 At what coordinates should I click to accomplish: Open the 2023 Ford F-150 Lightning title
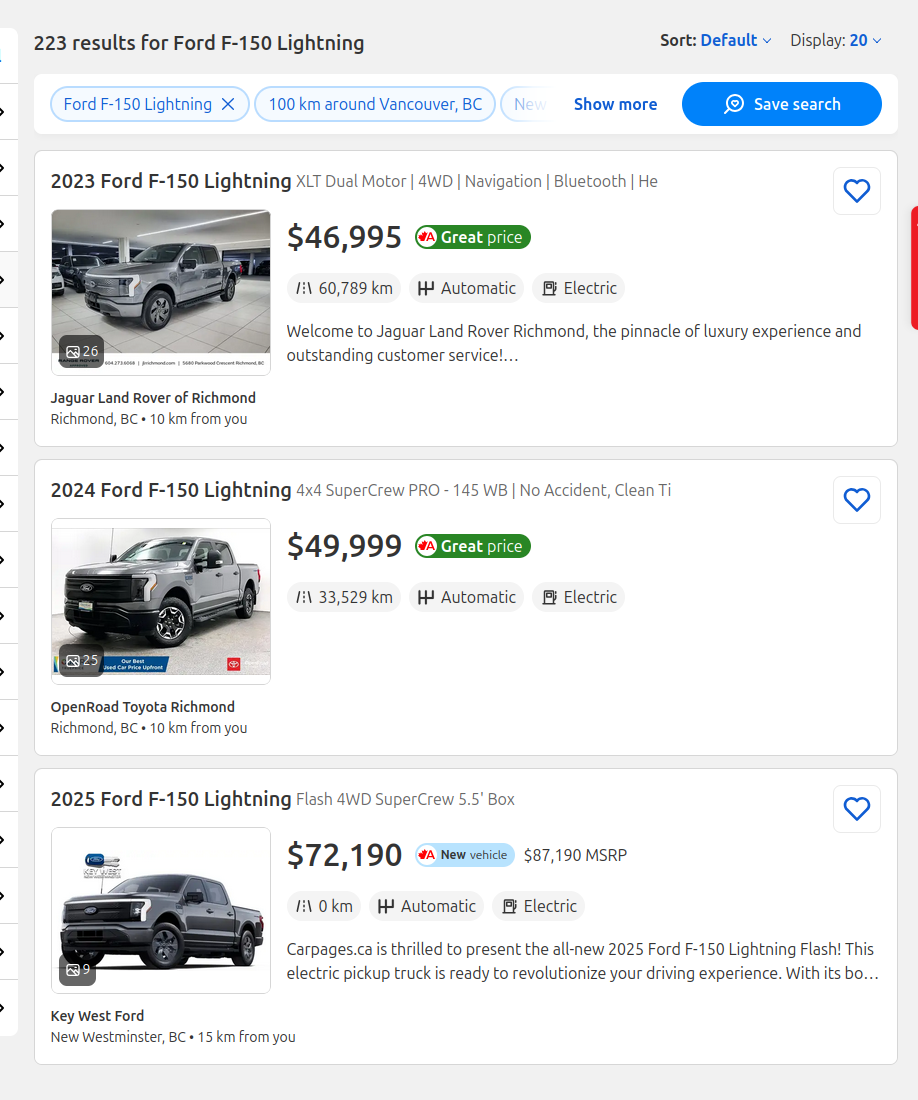coord(171,181)
